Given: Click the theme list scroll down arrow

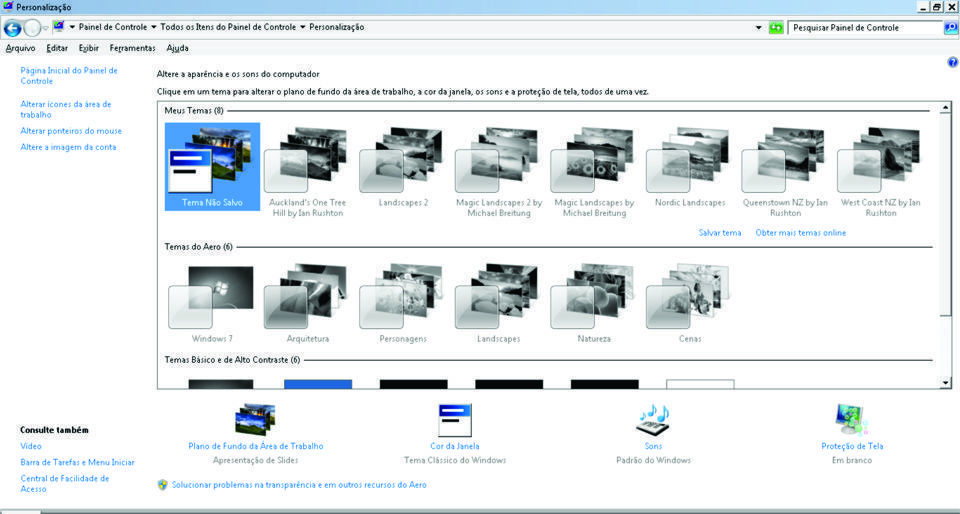Looking at the screenshot, I should 946,382.
